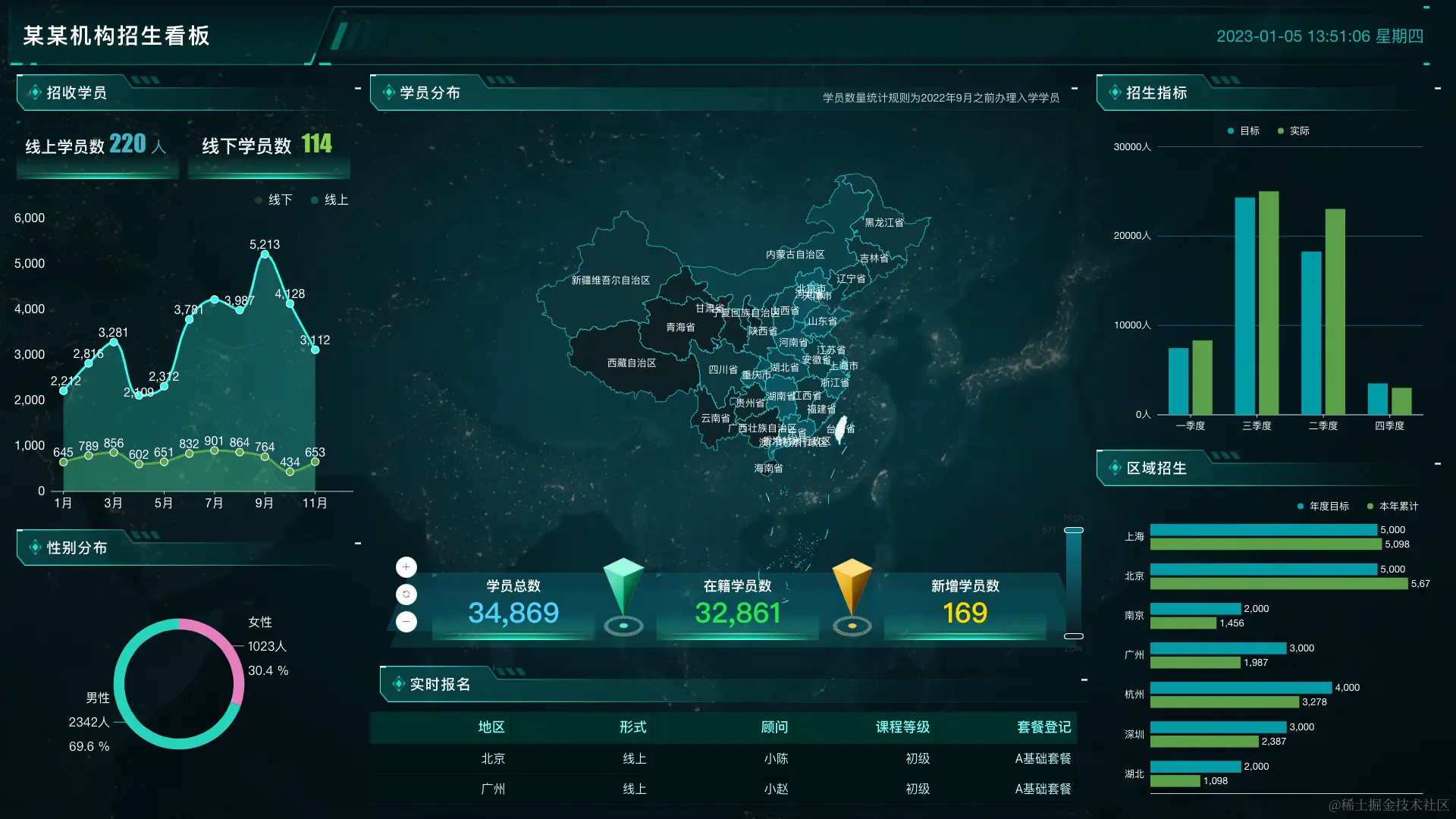Click the 套餐登记 column header
This screenshot has width=1456, height=819.
tap(1043, 727)
